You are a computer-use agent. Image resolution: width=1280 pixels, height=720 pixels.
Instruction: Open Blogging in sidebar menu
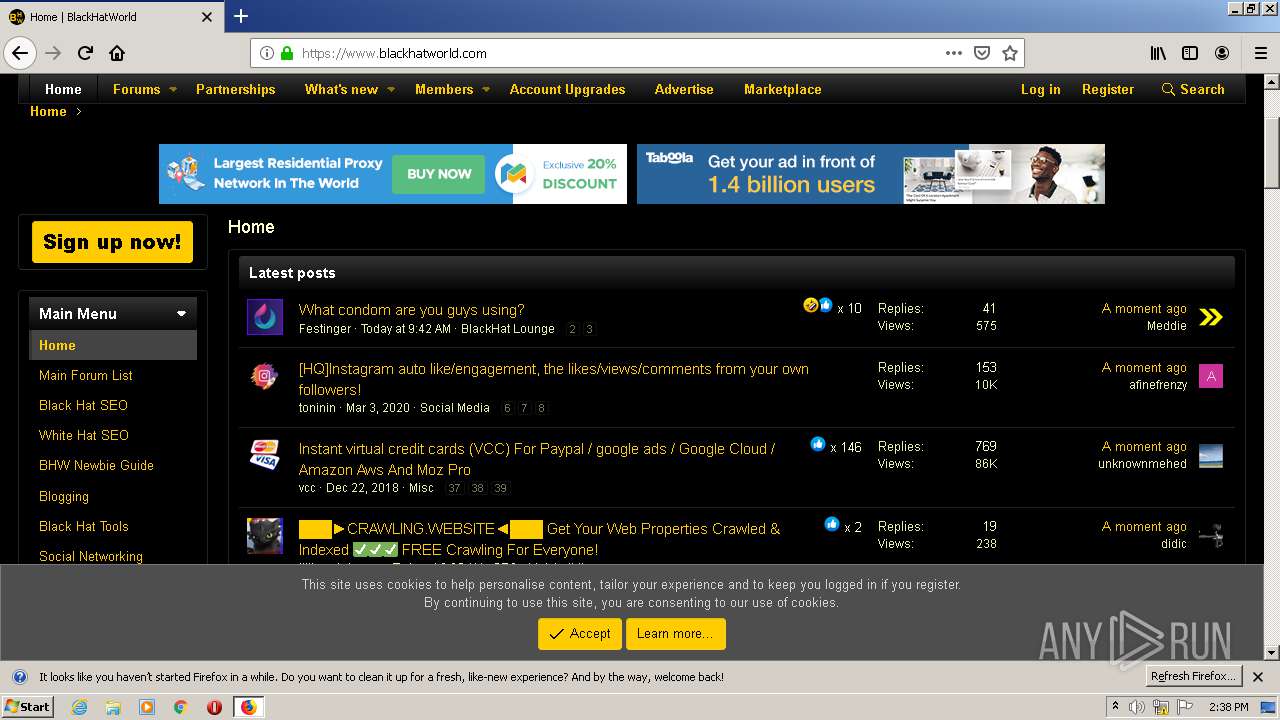(64, 496)
